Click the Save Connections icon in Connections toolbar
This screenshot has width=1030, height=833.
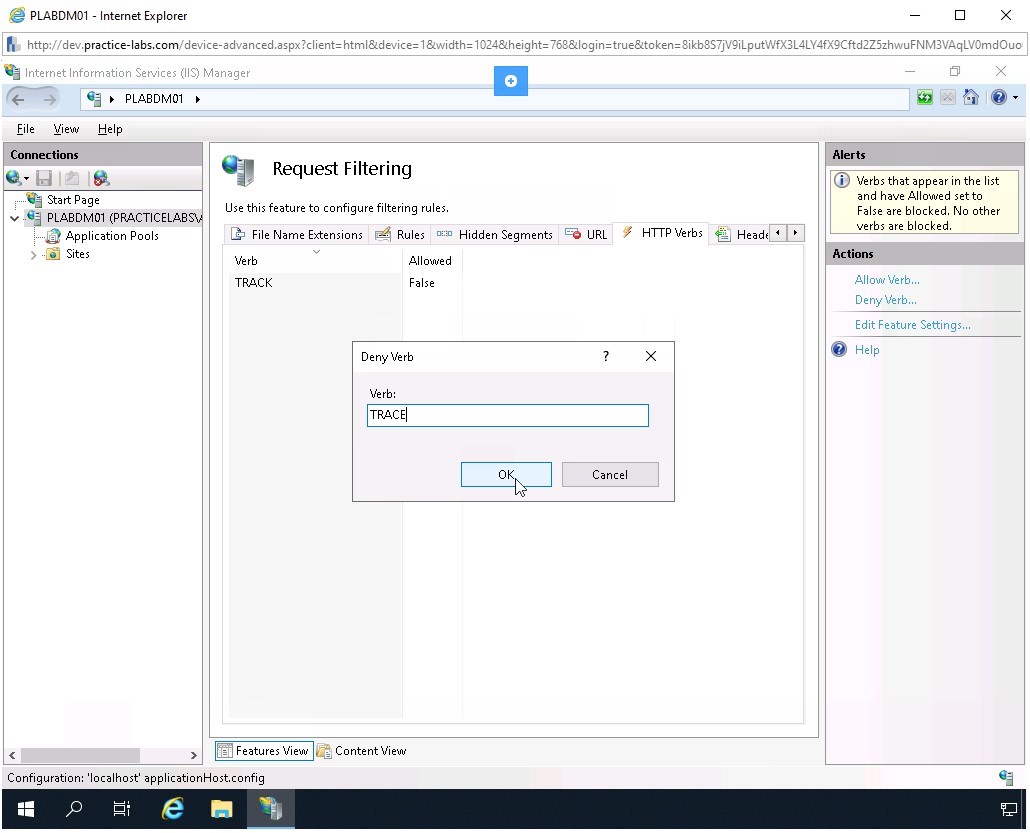coord(42,177)
